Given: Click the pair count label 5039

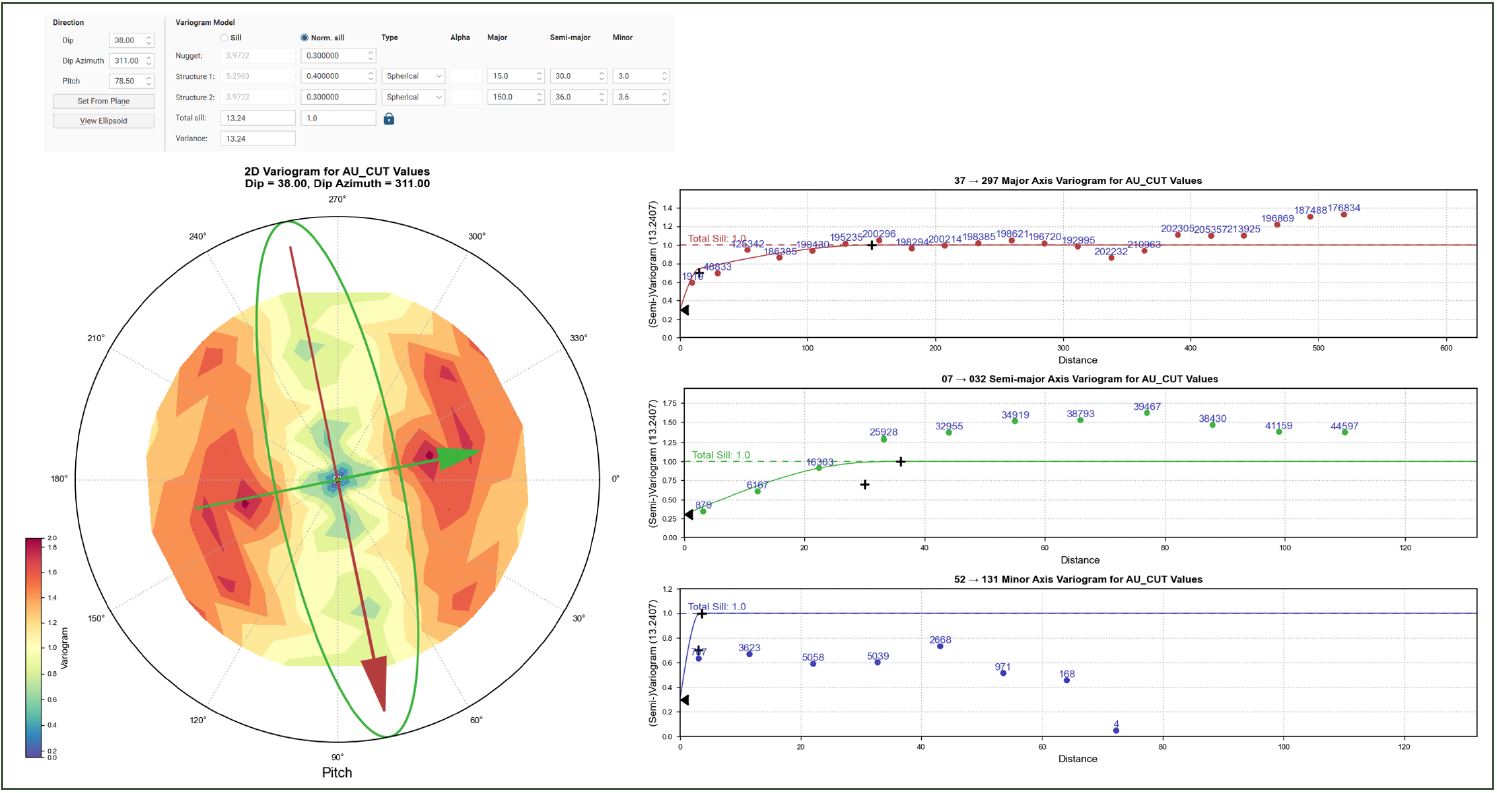Looking at the screenshot, I should (878, 657).
